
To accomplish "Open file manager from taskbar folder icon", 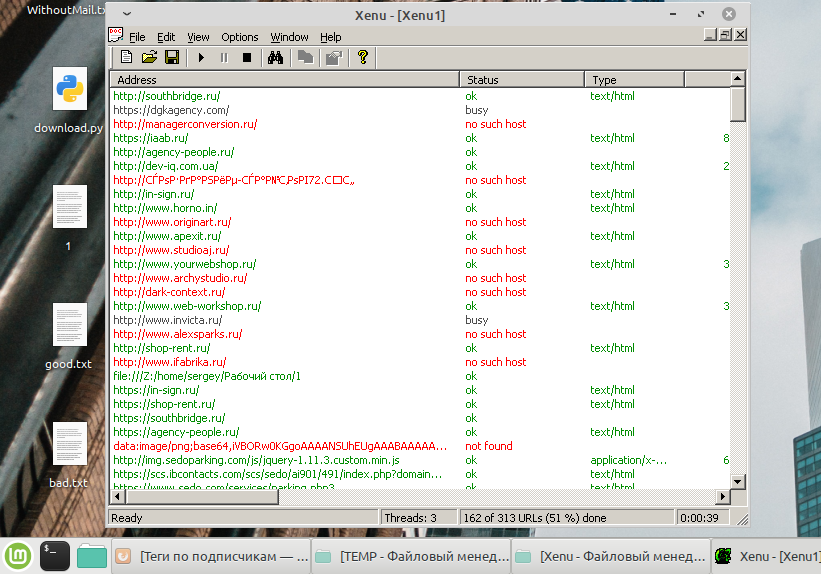I will tap(92, 556).
